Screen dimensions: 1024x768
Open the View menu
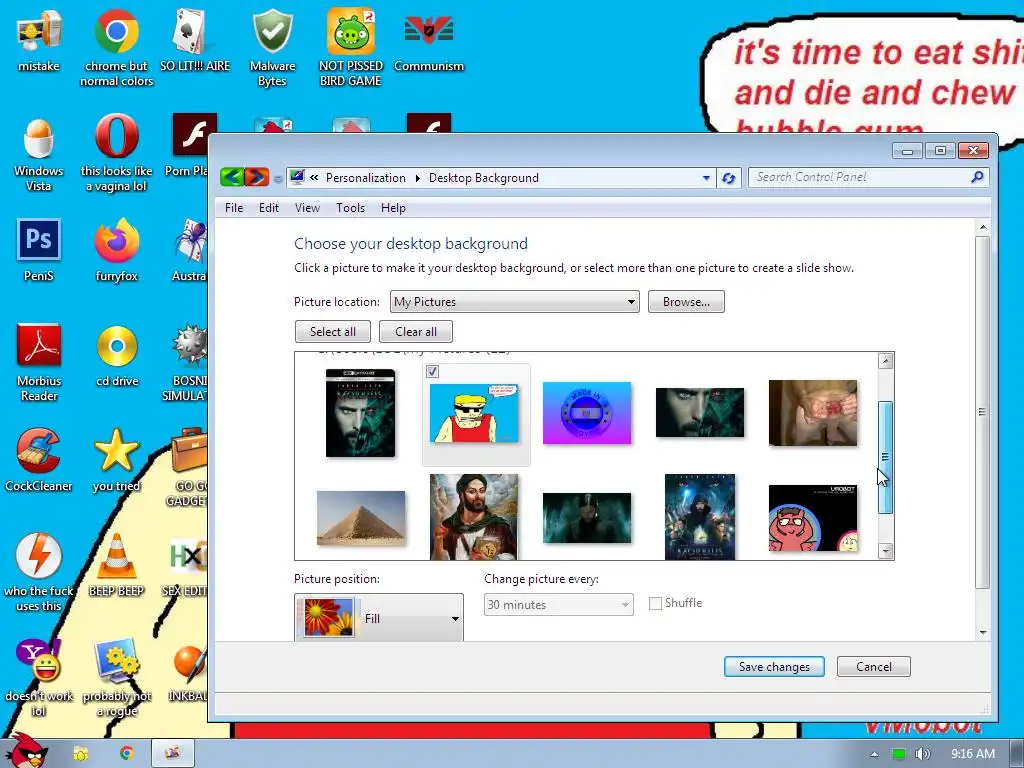(x=307, y=208)
